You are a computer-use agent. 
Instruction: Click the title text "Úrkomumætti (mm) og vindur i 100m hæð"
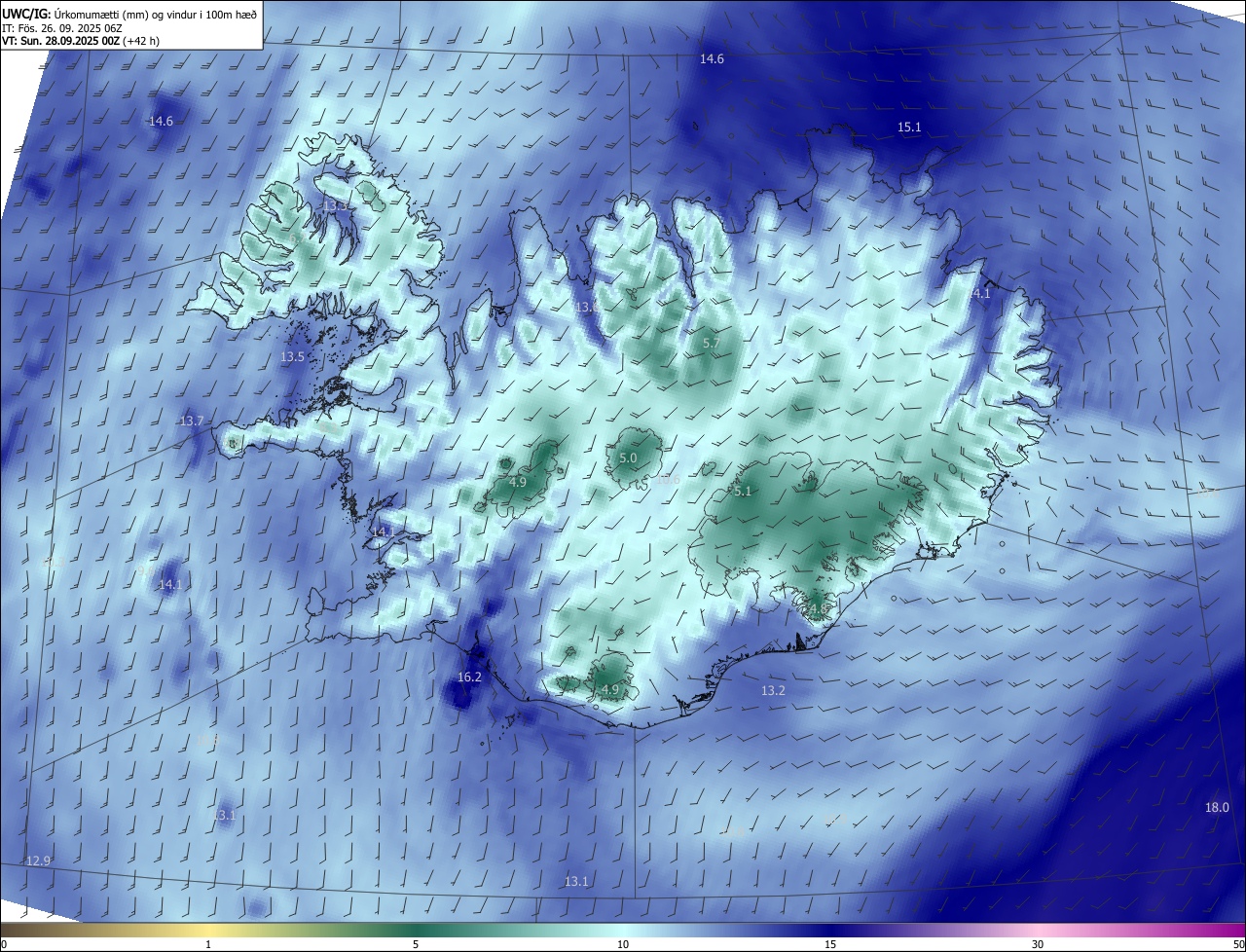coord(154,13)
